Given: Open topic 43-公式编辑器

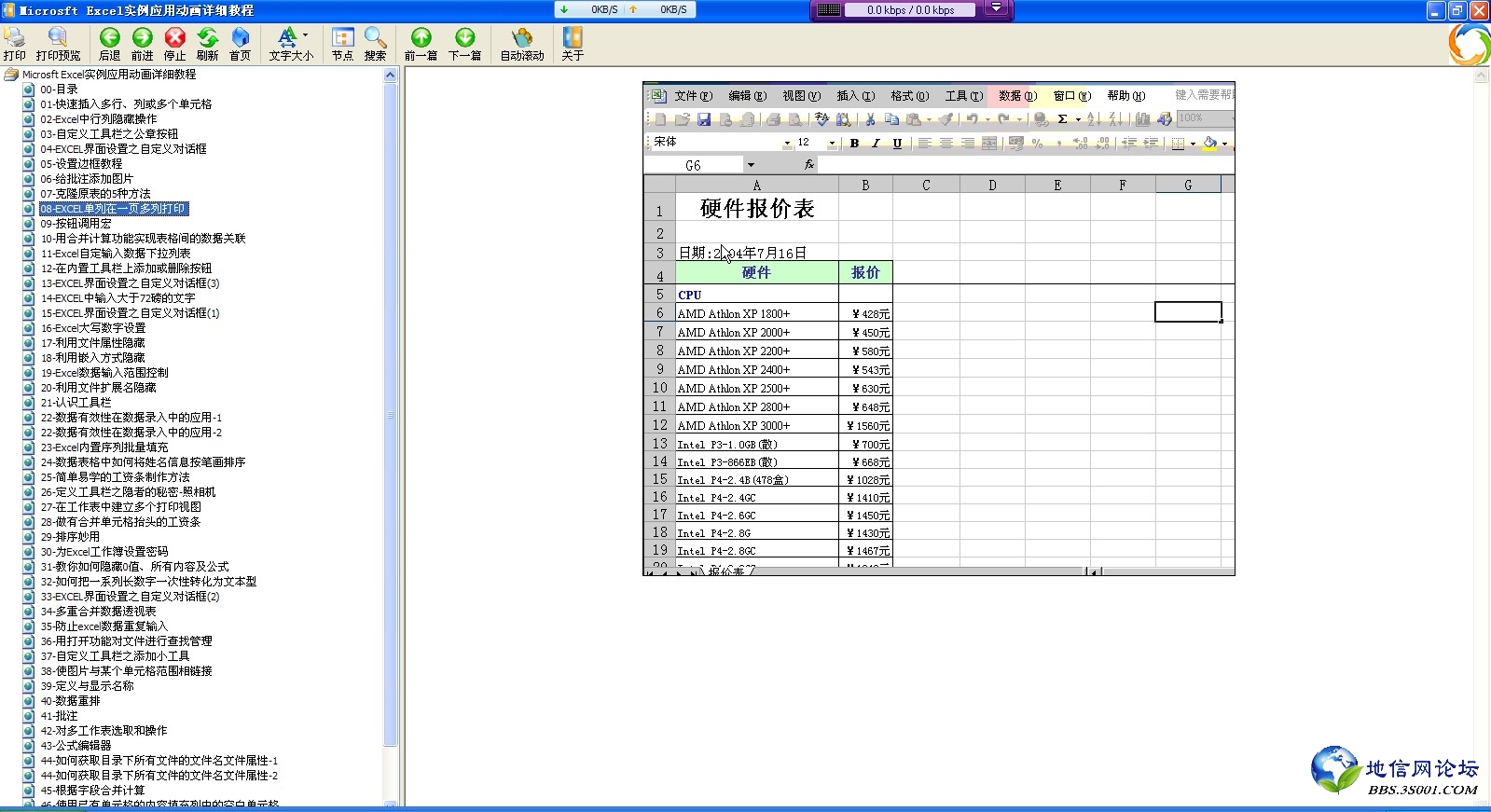Looking at the screenshot, I should pos(76,746).
